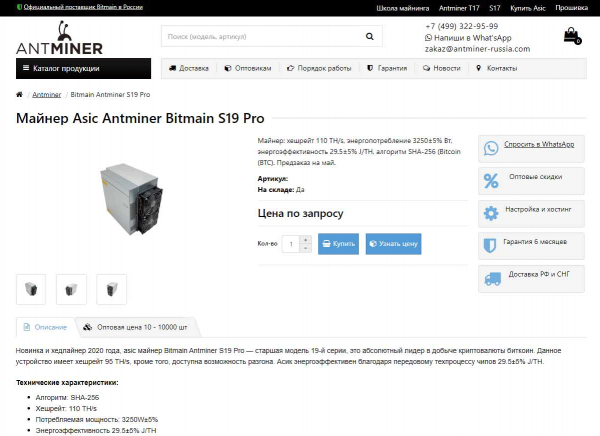Open the Контакты navigation item
Image resolution: width=600 pixels, height=436 pixels.
pos(496,69)
